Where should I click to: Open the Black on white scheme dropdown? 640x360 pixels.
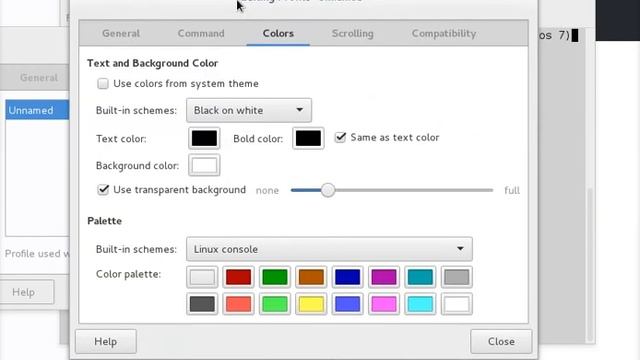point(249,110)
